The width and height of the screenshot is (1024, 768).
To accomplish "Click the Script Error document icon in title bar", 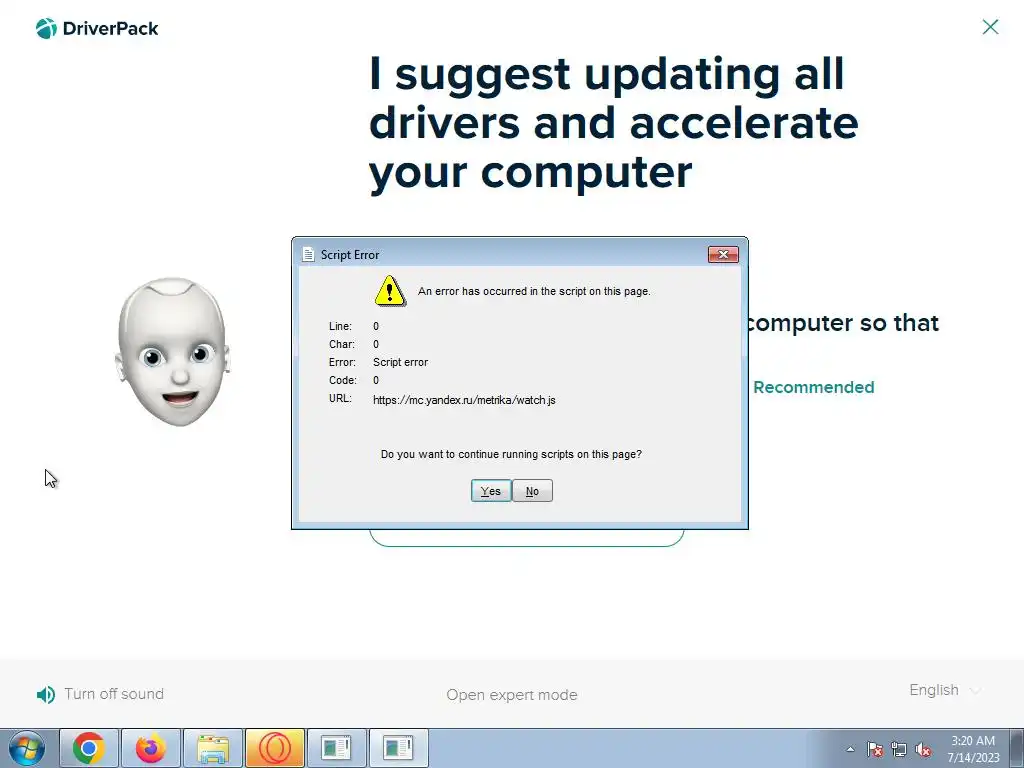I will 308,255.
